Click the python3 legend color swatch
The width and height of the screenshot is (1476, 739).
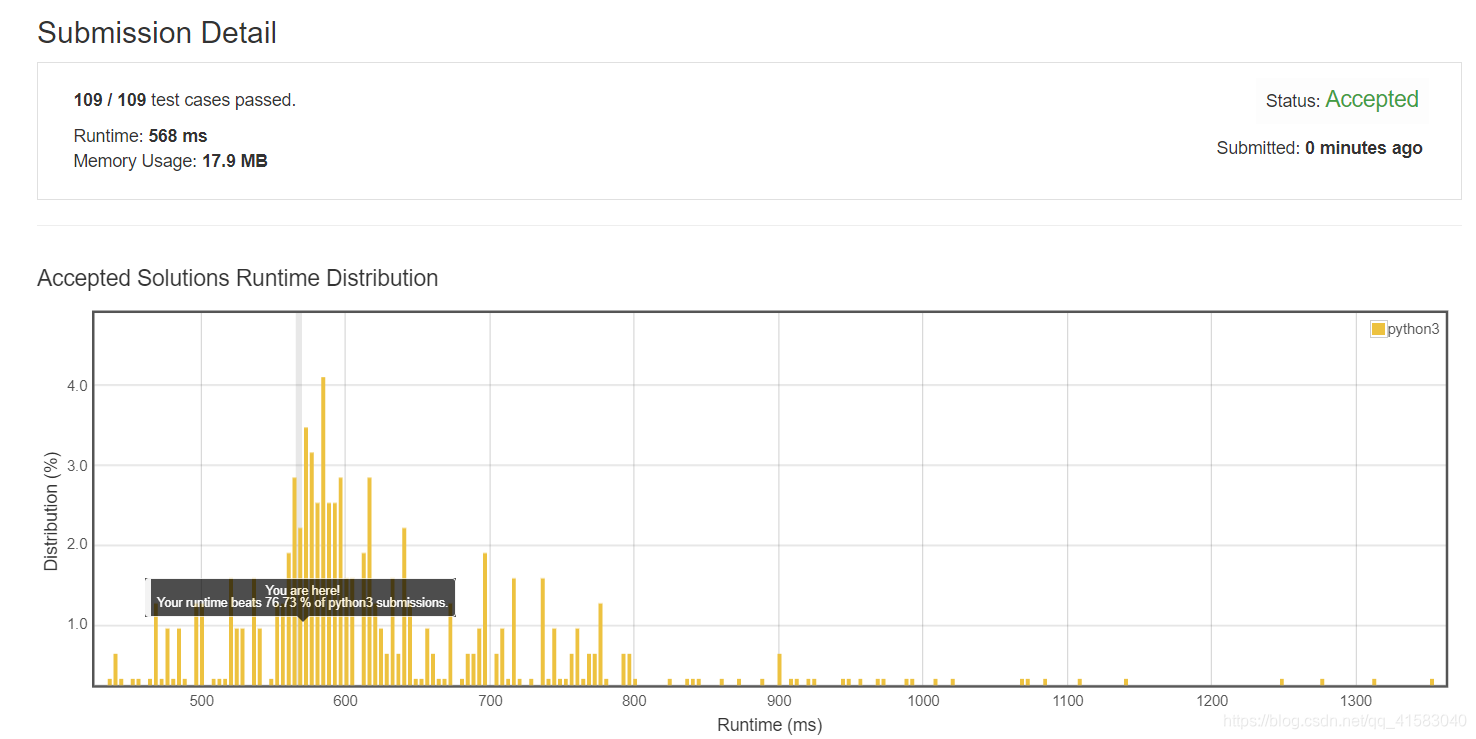(1379, 329)
